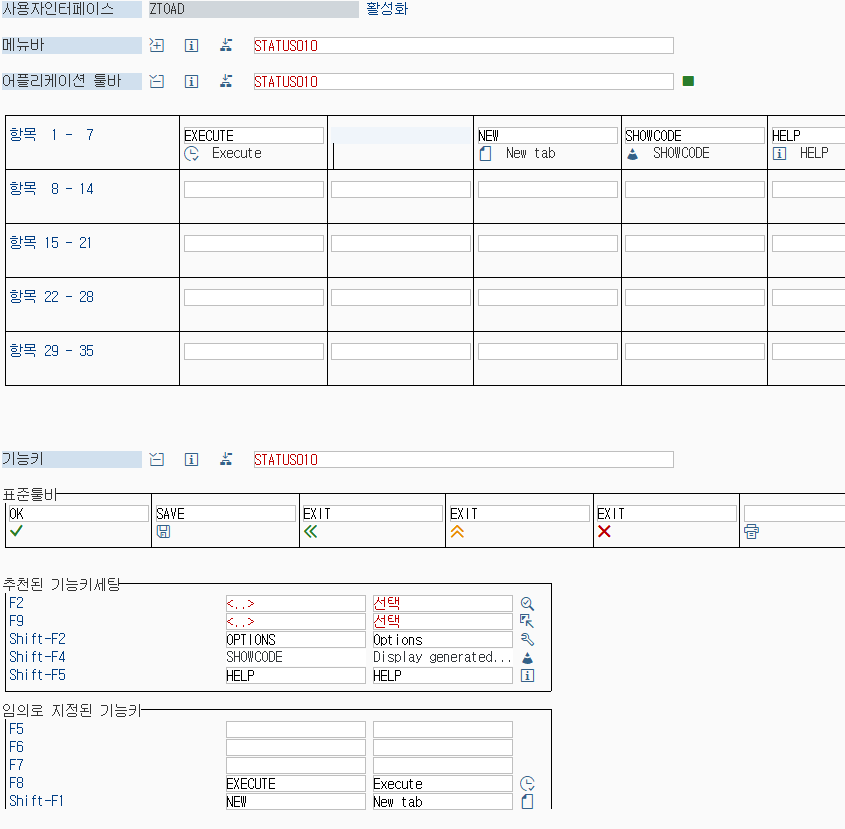Image resolution: width=845 pixels, height=829 pixels.
Task: Click the empty field above the printer icon
Action: pos(794,514)
